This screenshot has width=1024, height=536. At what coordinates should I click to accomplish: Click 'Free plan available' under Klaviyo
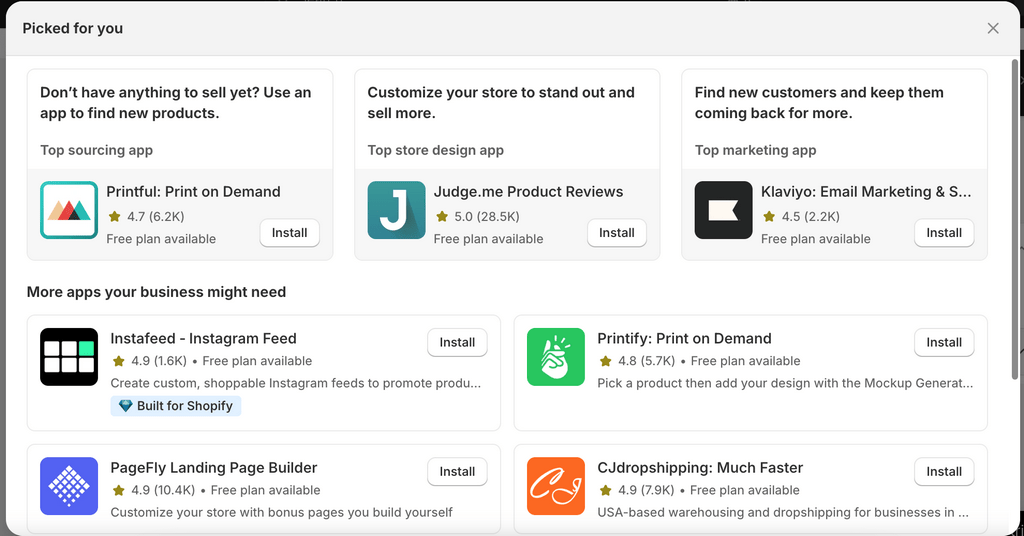816,239
